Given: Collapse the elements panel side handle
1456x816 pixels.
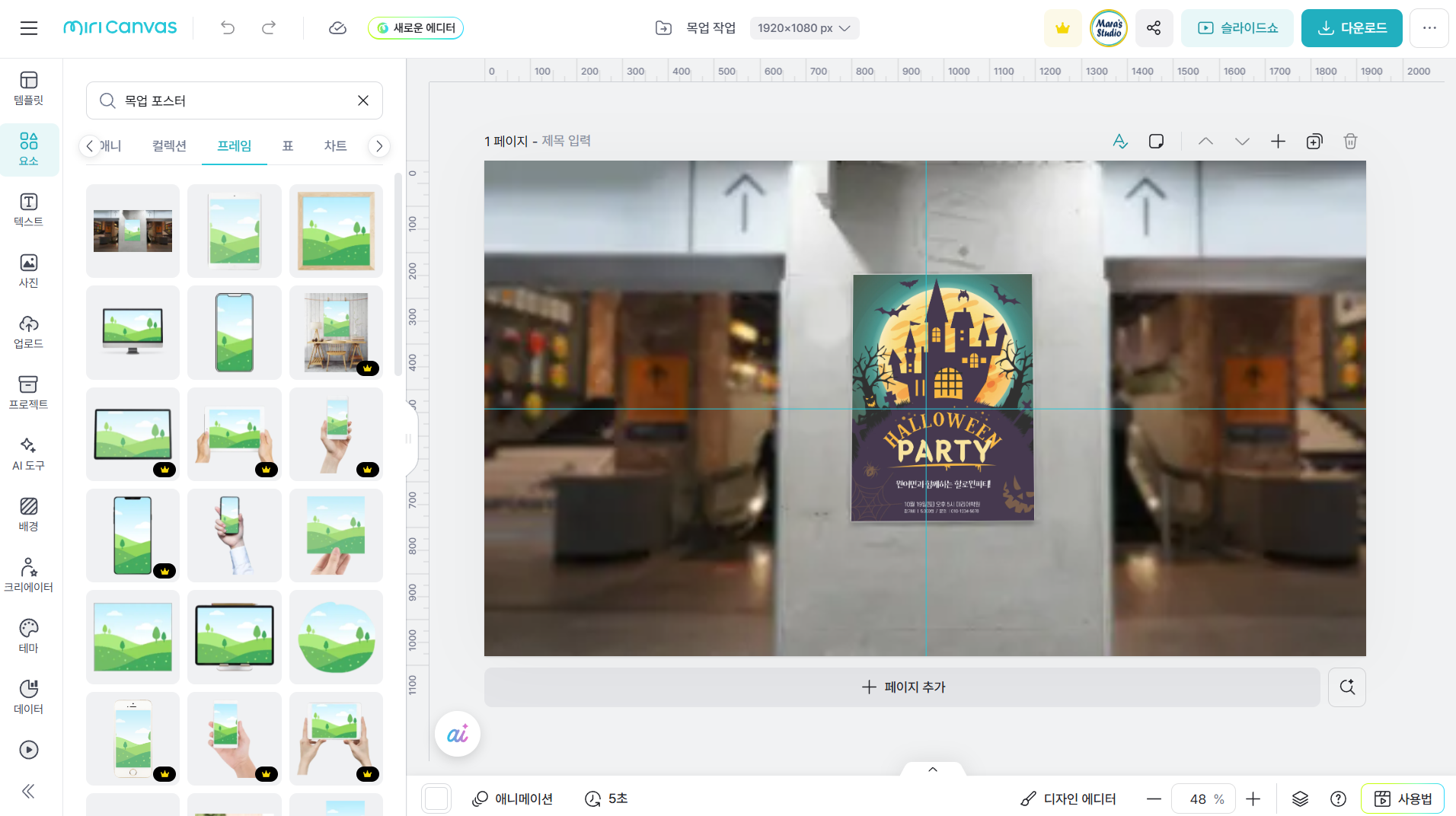Looking at the screenshot, I should coord(410,438).
